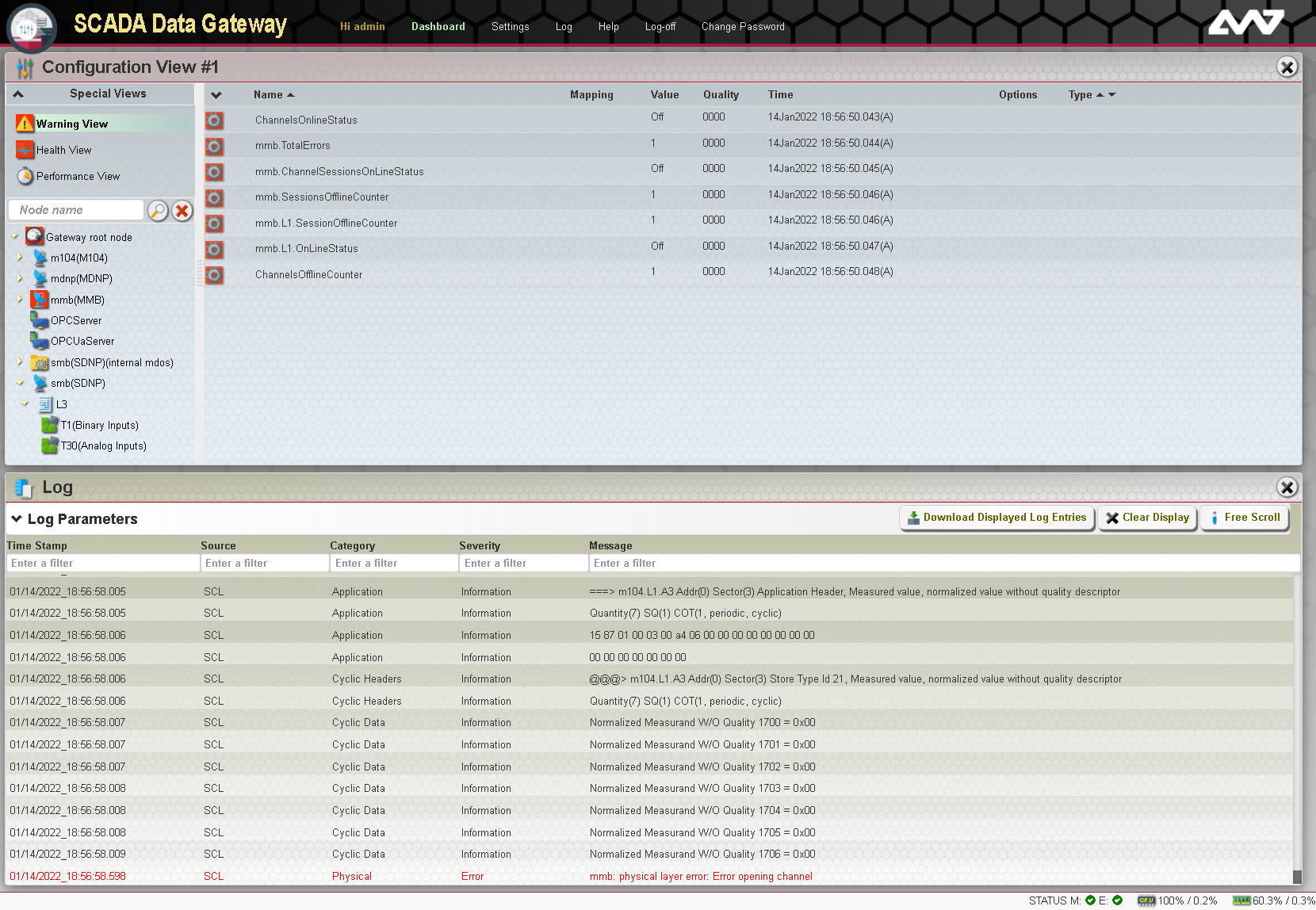Select the OPCUaServer node icon
1316x910 pixels.
40,341
